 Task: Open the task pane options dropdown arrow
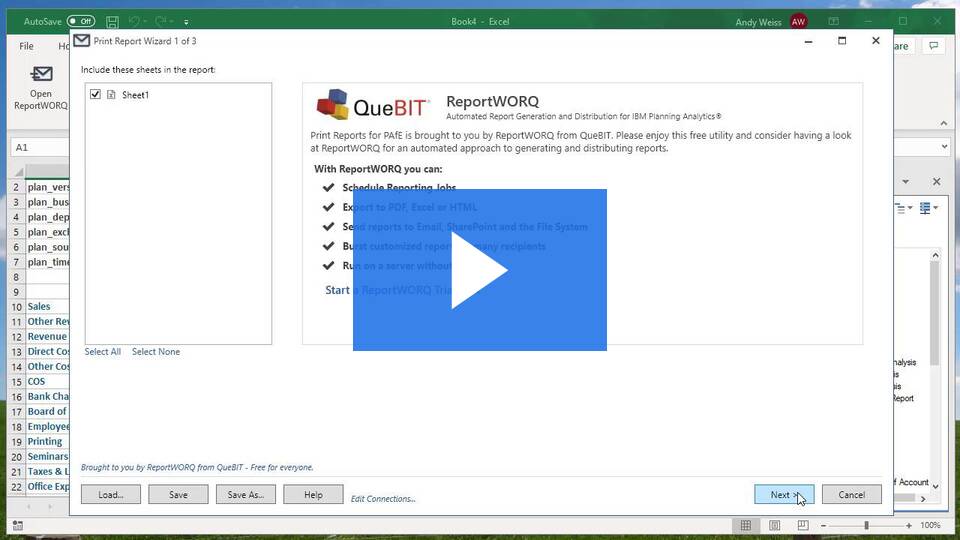pos(906,182)
